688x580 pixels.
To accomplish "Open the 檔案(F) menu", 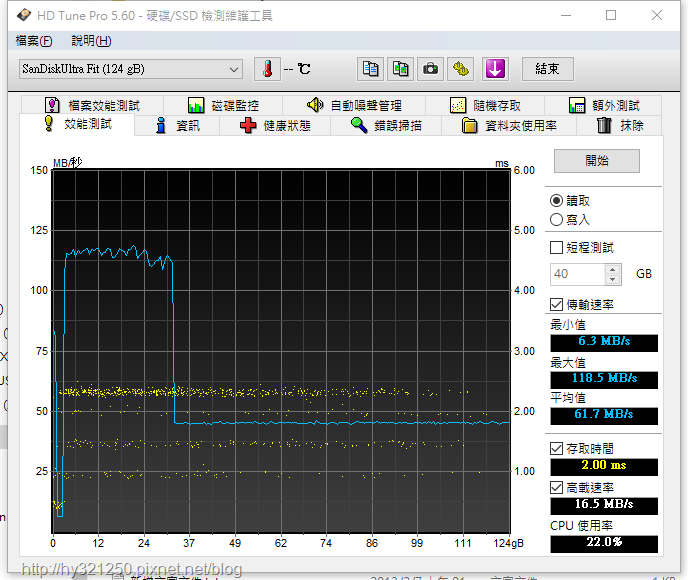I will (x=34, y=41).
